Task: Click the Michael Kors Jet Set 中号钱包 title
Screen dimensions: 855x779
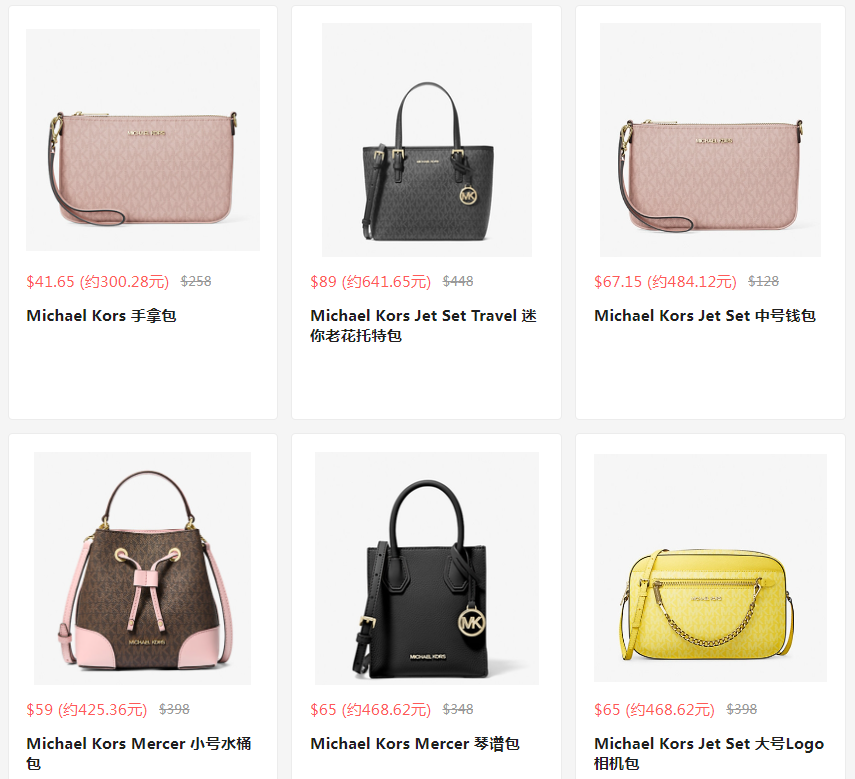Action: click(705, 316)
